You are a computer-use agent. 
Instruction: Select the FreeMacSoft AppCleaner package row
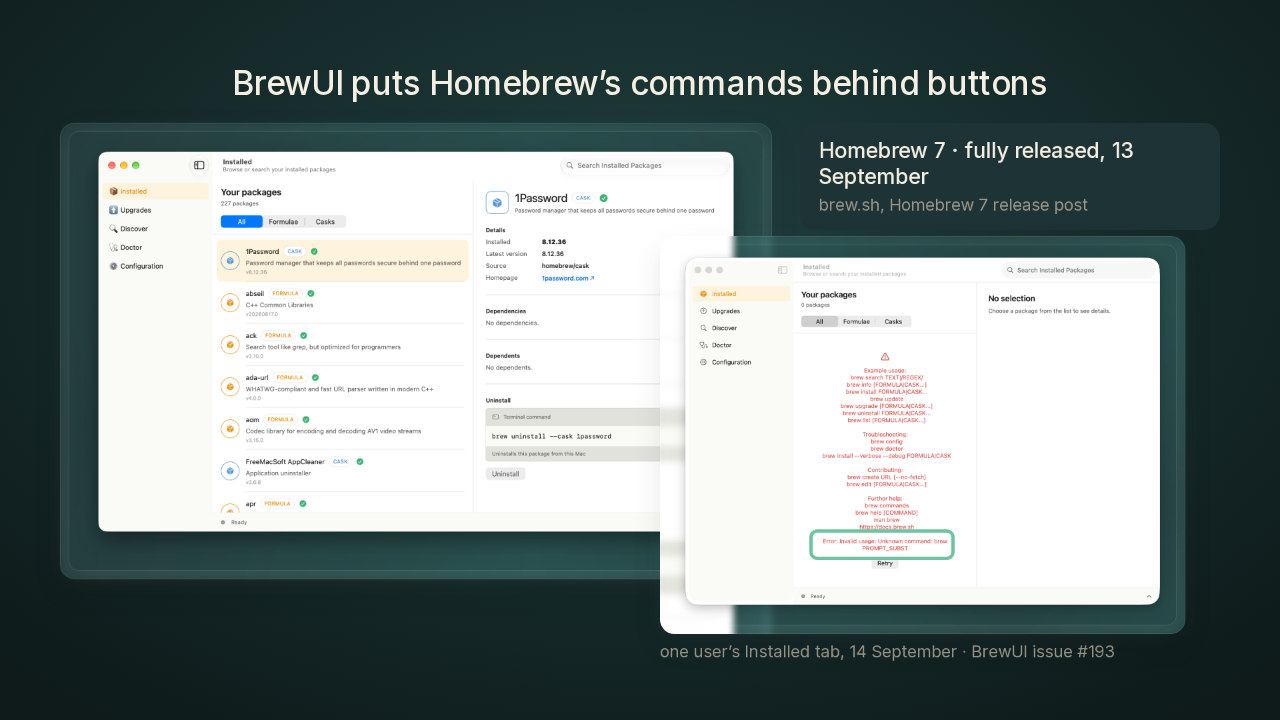pos(343,469)
